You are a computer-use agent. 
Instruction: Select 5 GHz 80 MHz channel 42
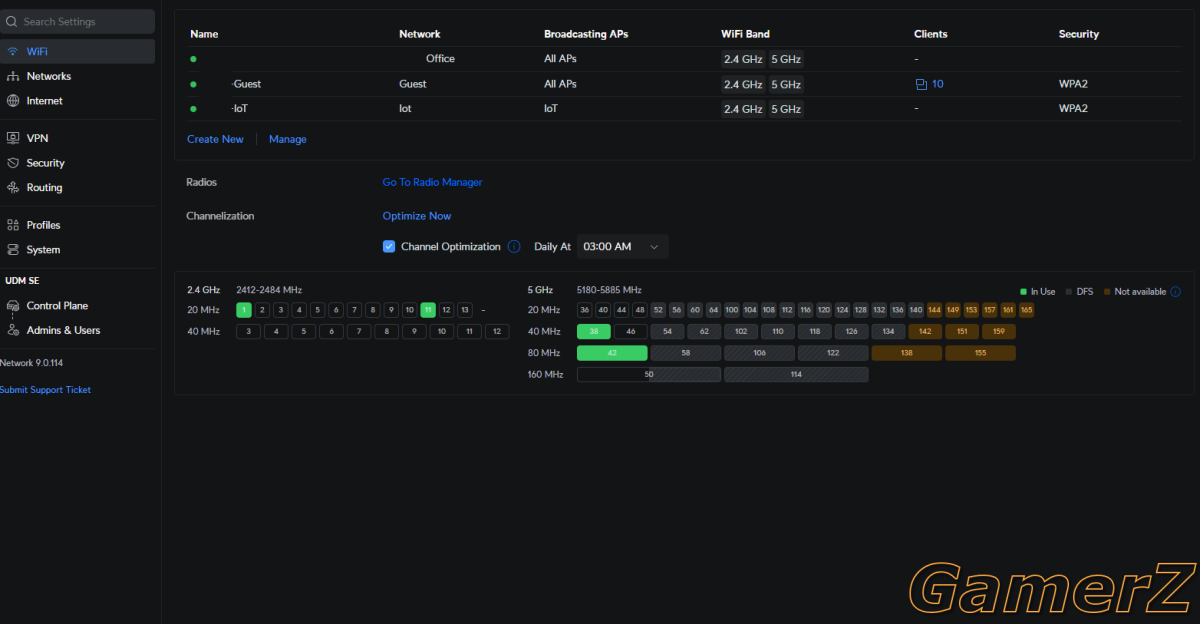click(x=612, y=353)
